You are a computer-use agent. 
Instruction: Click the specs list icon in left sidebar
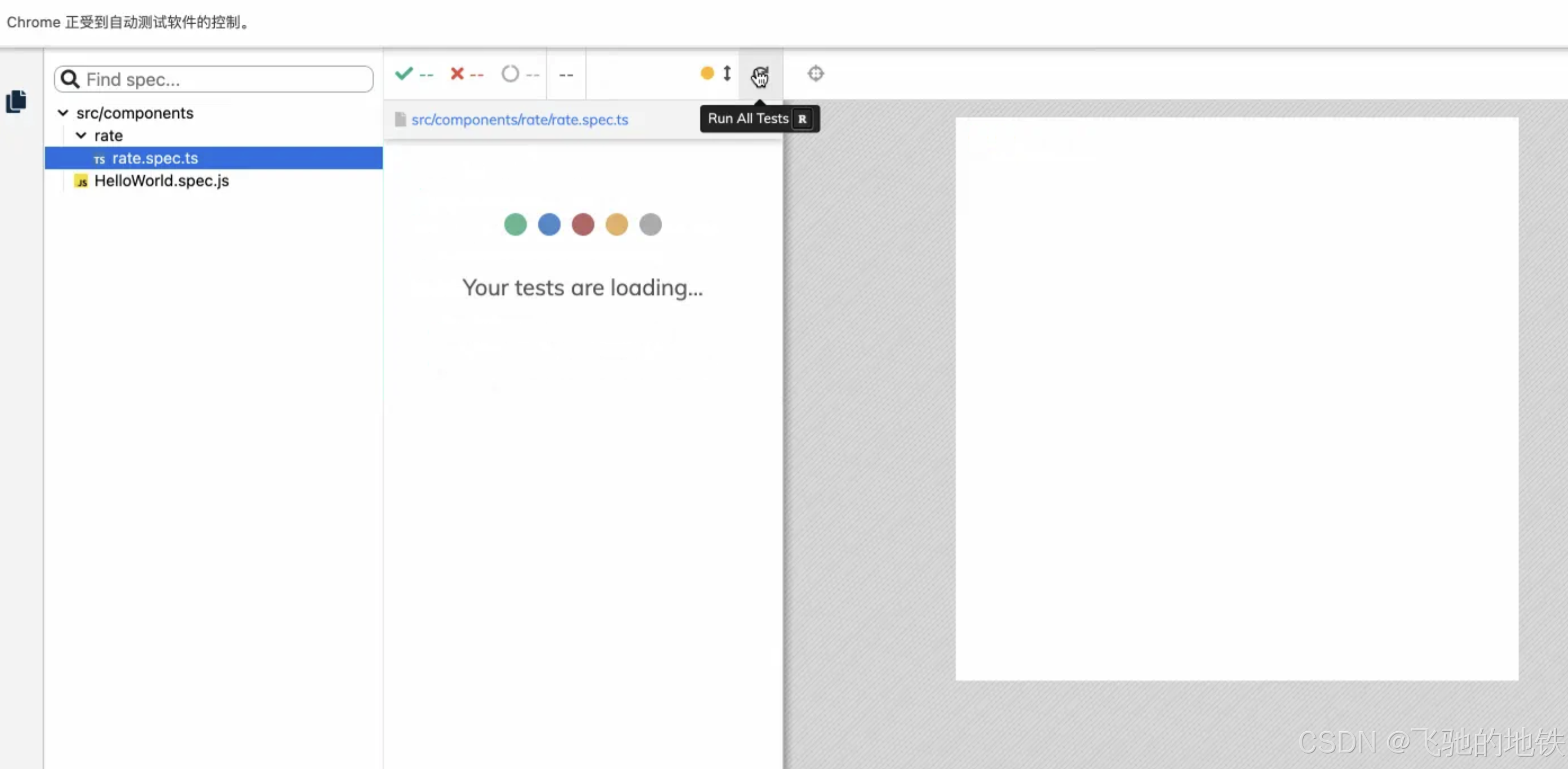16,101
